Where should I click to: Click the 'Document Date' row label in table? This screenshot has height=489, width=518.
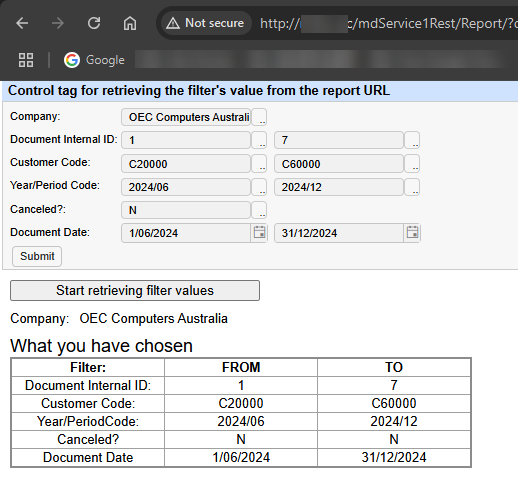coord(88,457)
